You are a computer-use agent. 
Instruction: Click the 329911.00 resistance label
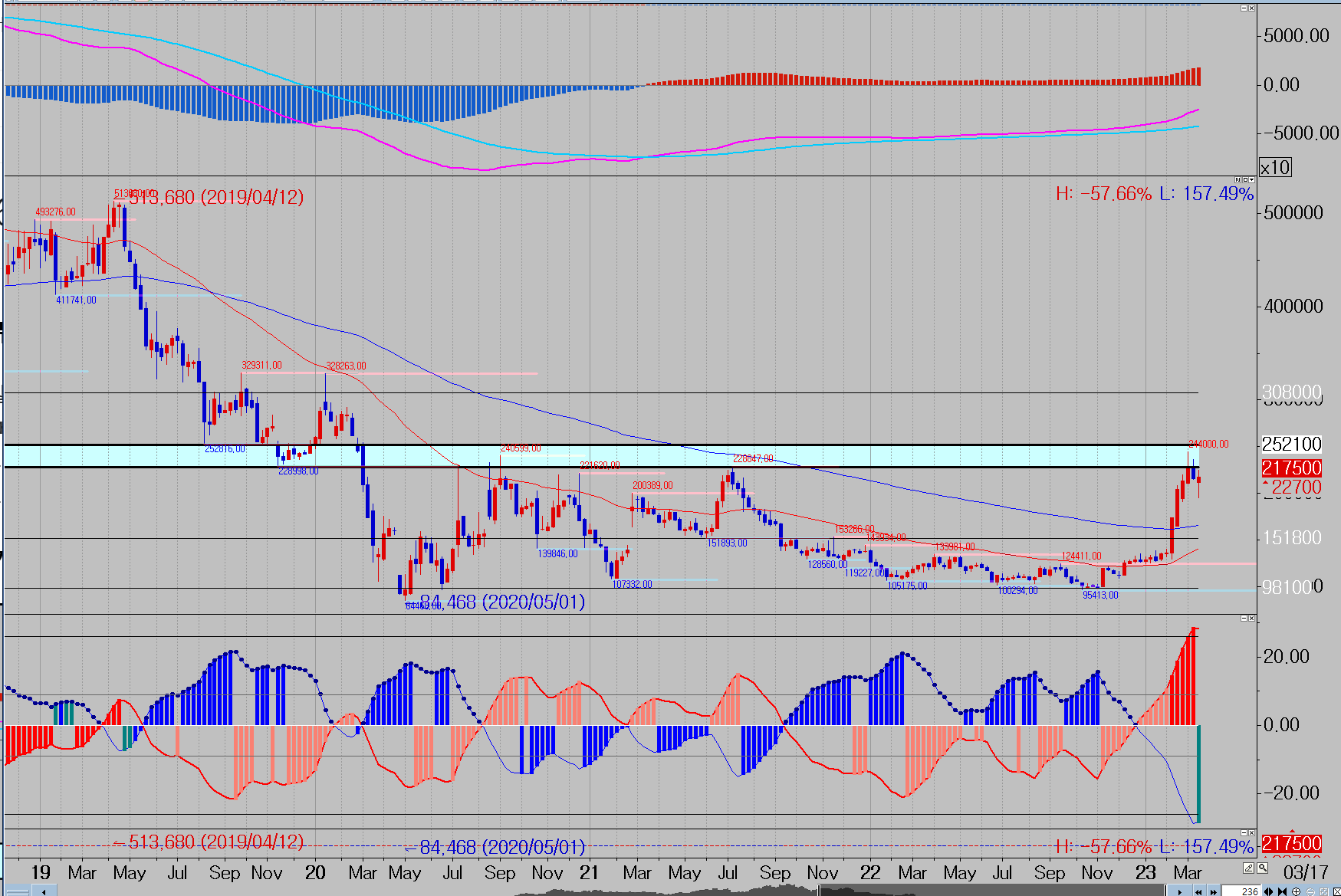click(x=261, y=366)
